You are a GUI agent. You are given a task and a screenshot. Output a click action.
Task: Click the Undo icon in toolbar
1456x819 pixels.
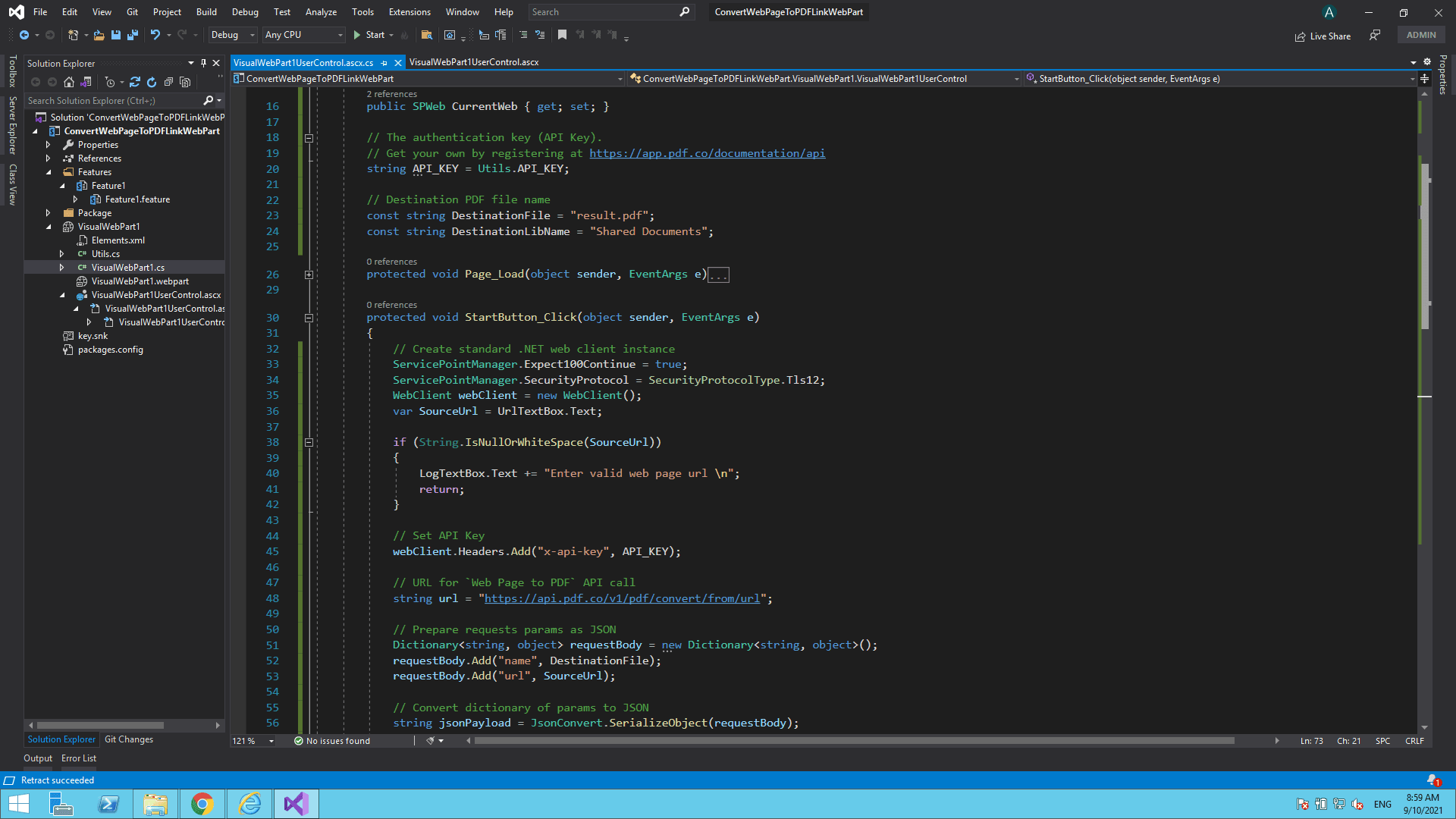click(x=155, y=35)
